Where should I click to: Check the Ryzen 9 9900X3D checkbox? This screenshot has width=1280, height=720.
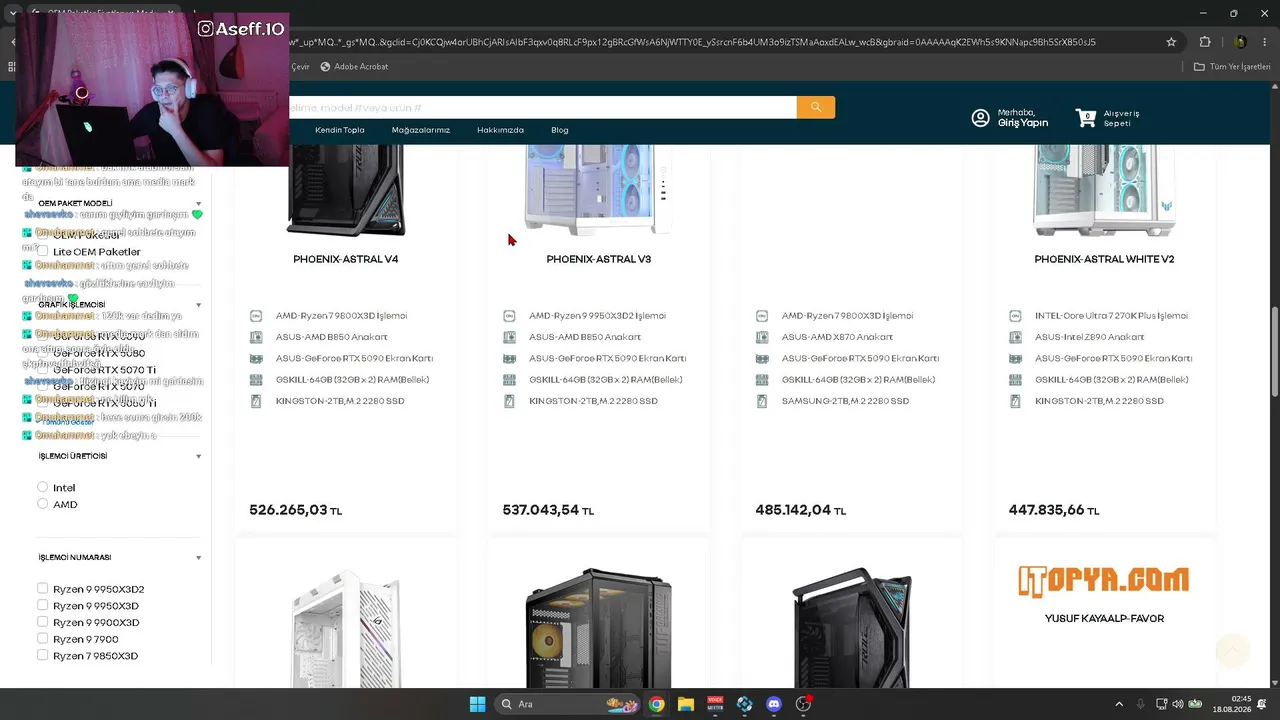[x=43, y=622]
